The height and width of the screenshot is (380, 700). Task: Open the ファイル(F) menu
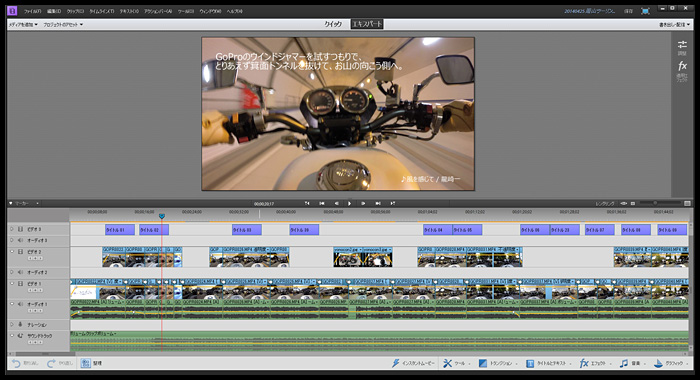click(x=32, y=11)
